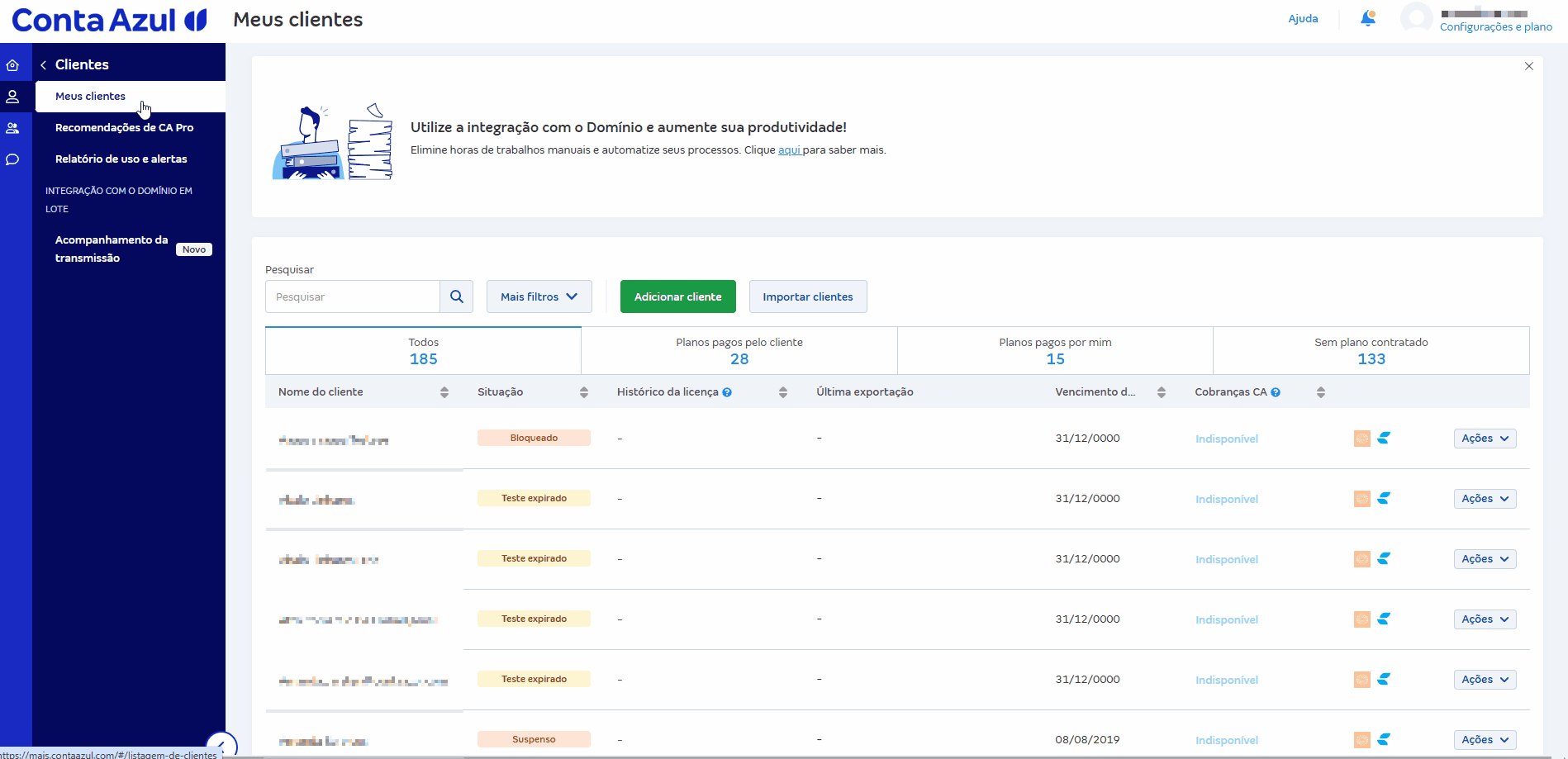This screenshot has height=759, width=1568.
Task: Click Indisponível link in the Suspenso row
Action: 1227,741
